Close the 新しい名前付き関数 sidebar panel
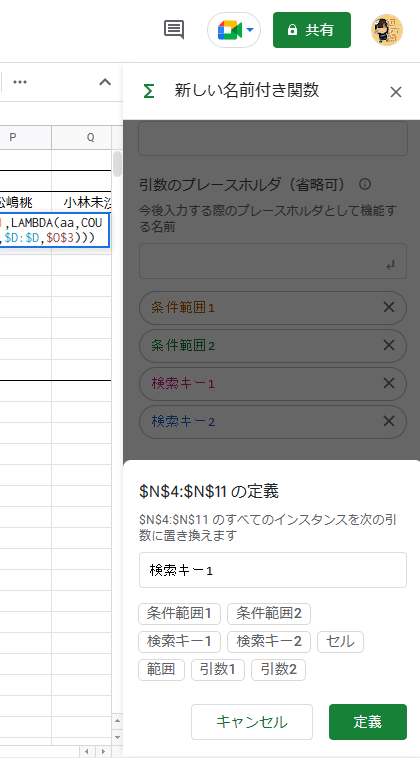 click(396, 92)
